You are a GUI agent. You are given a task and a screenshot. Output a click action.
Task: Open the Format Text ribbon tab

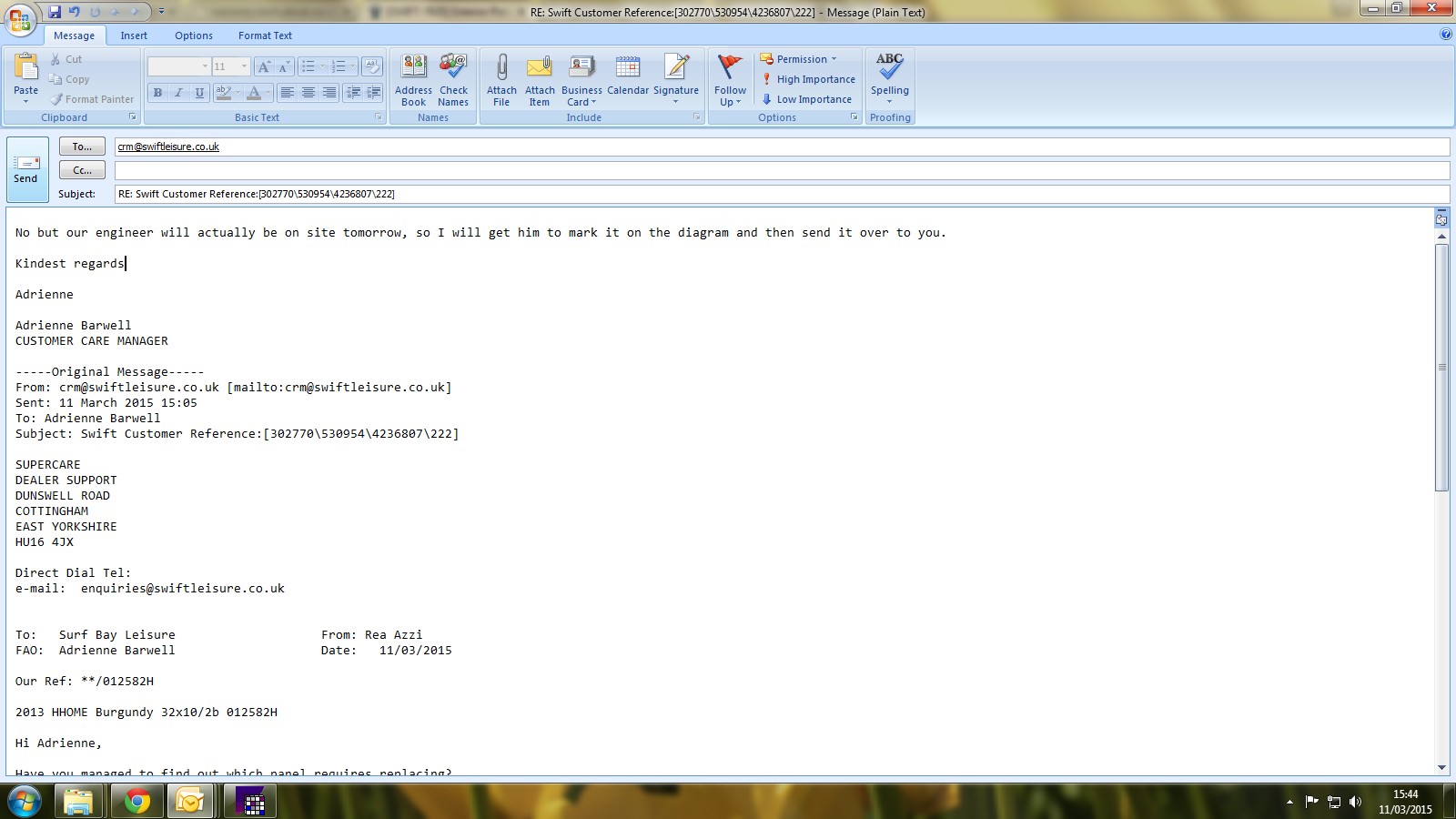tap(265, 35)
